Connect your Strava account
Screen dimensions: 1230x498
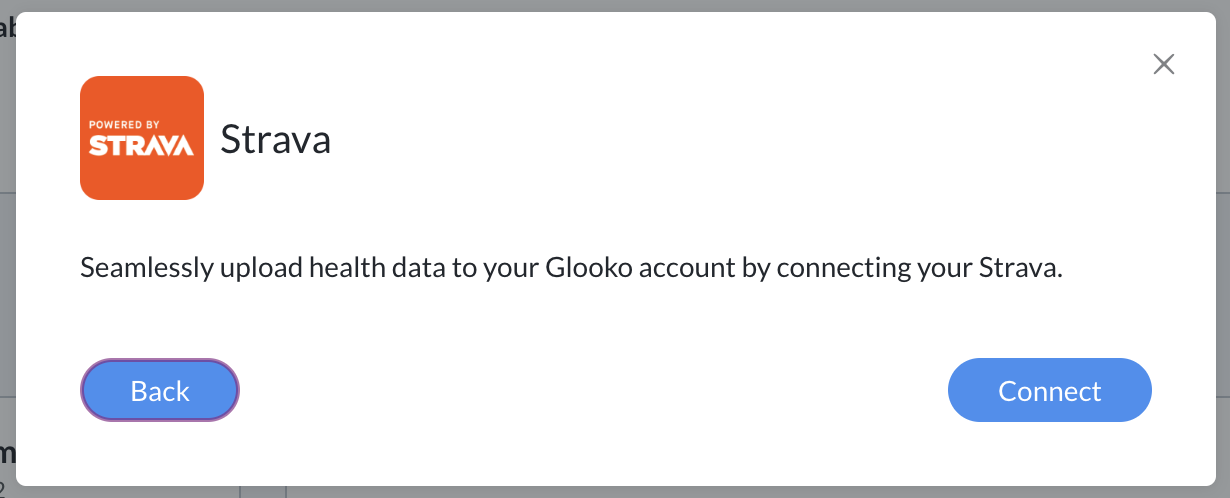point(1050,390)
